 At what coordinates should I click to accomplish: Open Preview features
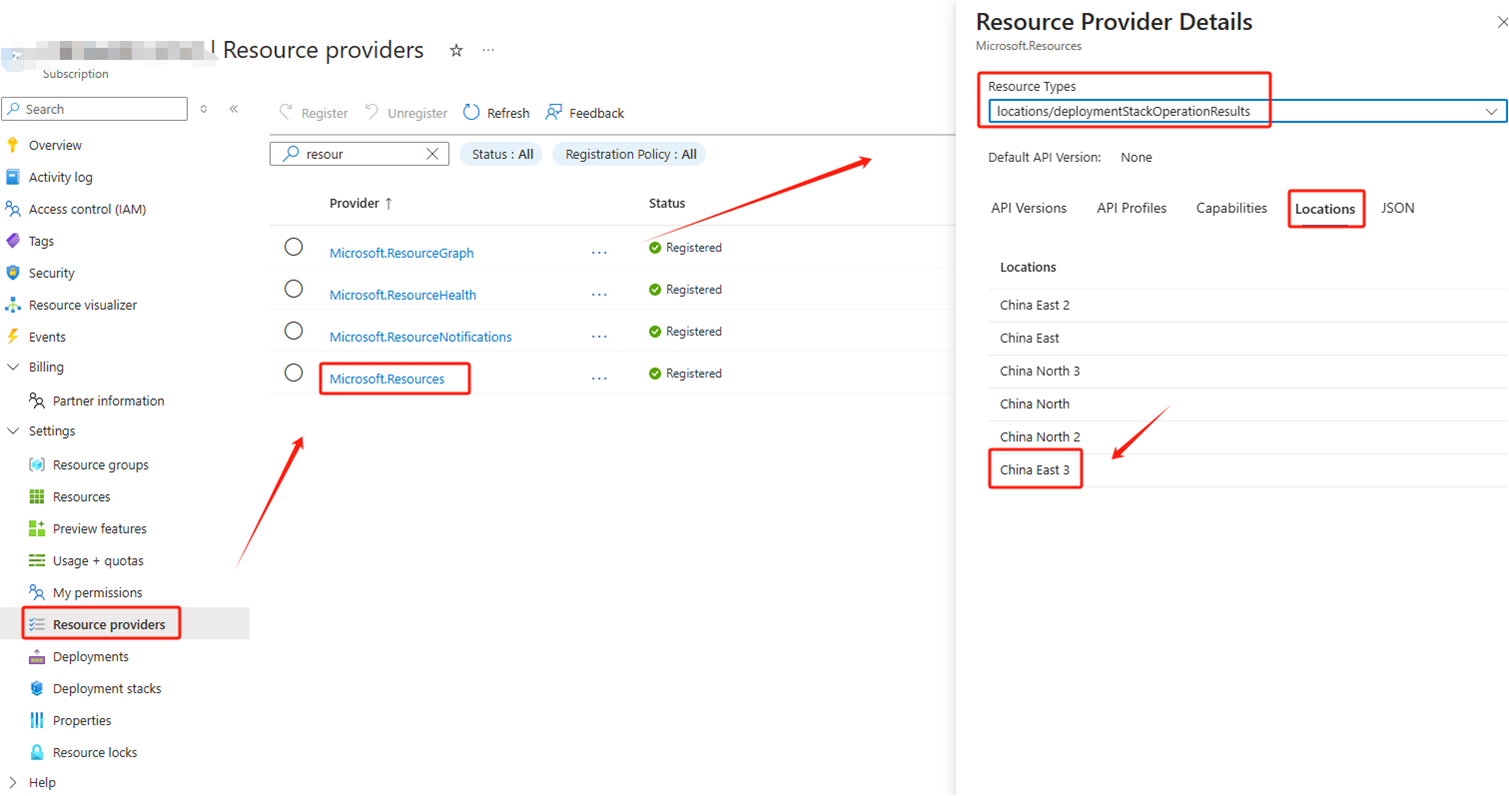click(99, 529)
